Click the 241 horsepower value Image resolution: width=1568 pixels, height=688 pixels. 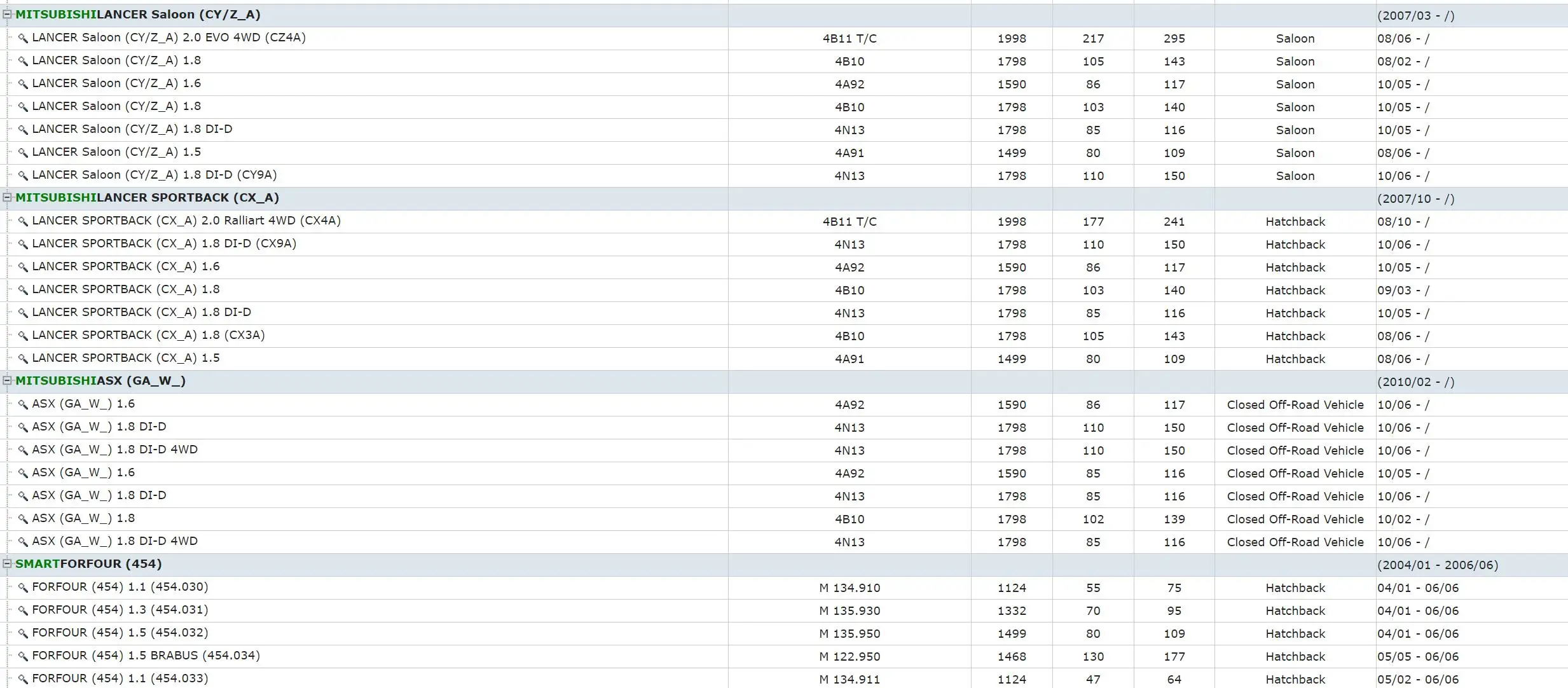[x=1174, y=222]
